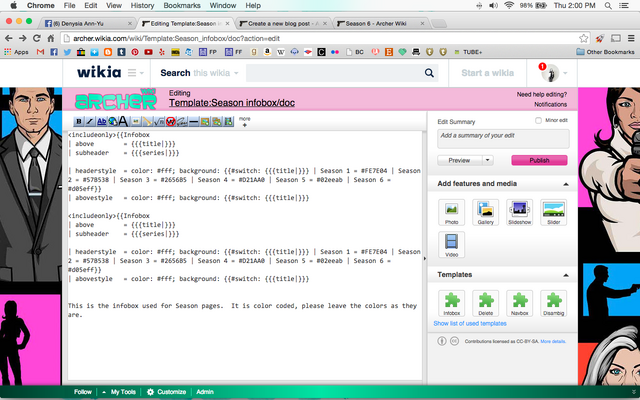The height and width of the screenshot is (400, 640).
Task: Open the History menu in menu bar
Action: click(x=142, y=5)
